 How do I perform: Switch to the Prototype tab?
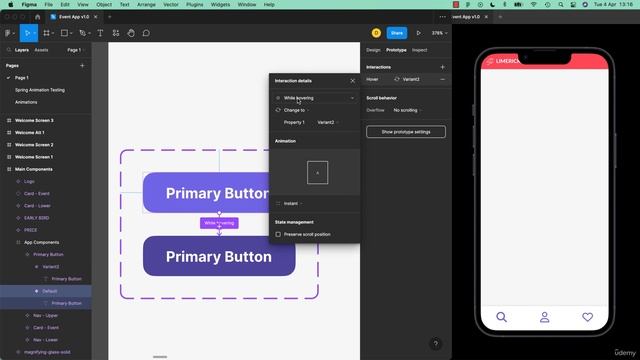click(x=396, y=50)
